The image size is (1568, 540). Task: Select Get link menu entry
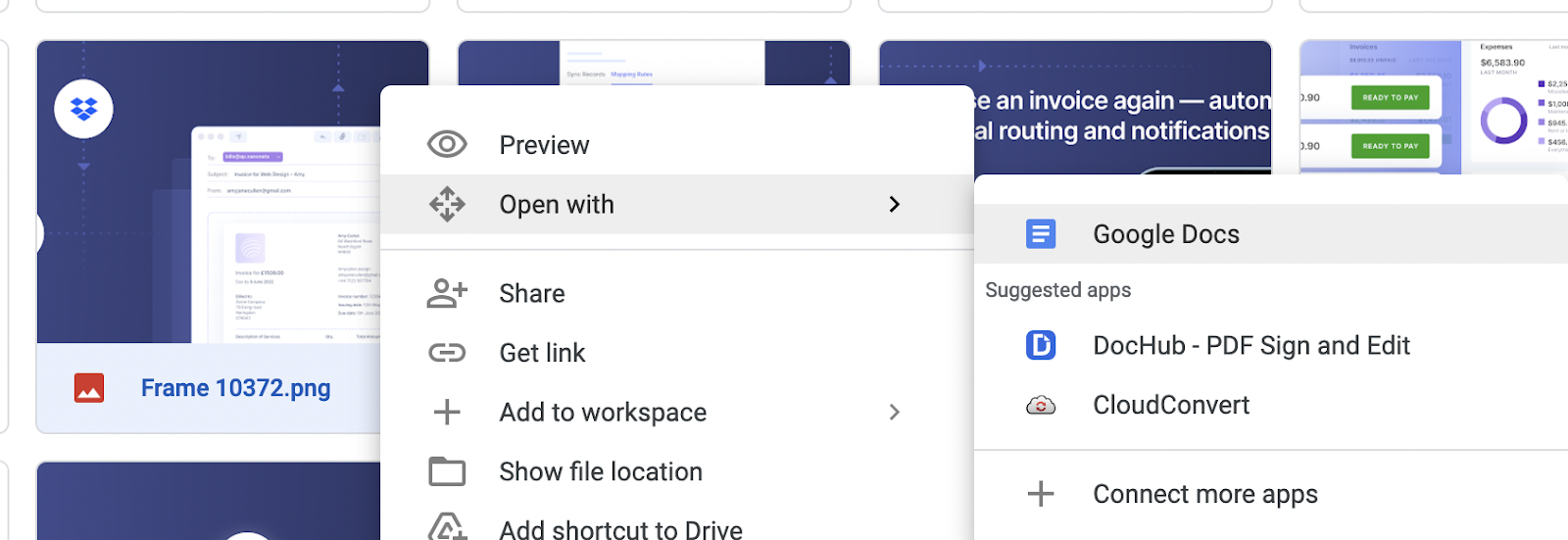click(677, 353)
